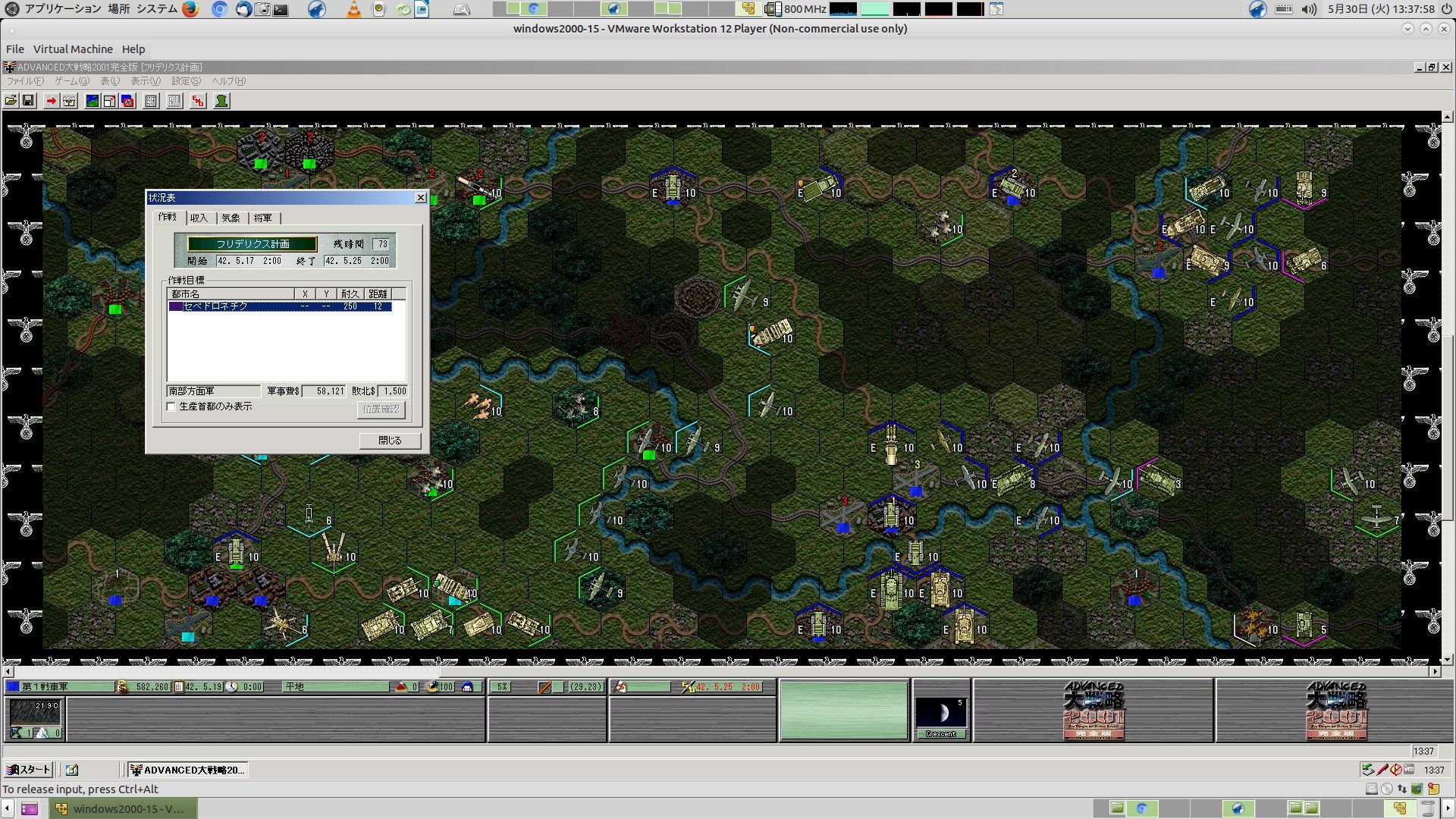Click the 残時間 value 73
1456x819 pixels.
tap(382, 244)
